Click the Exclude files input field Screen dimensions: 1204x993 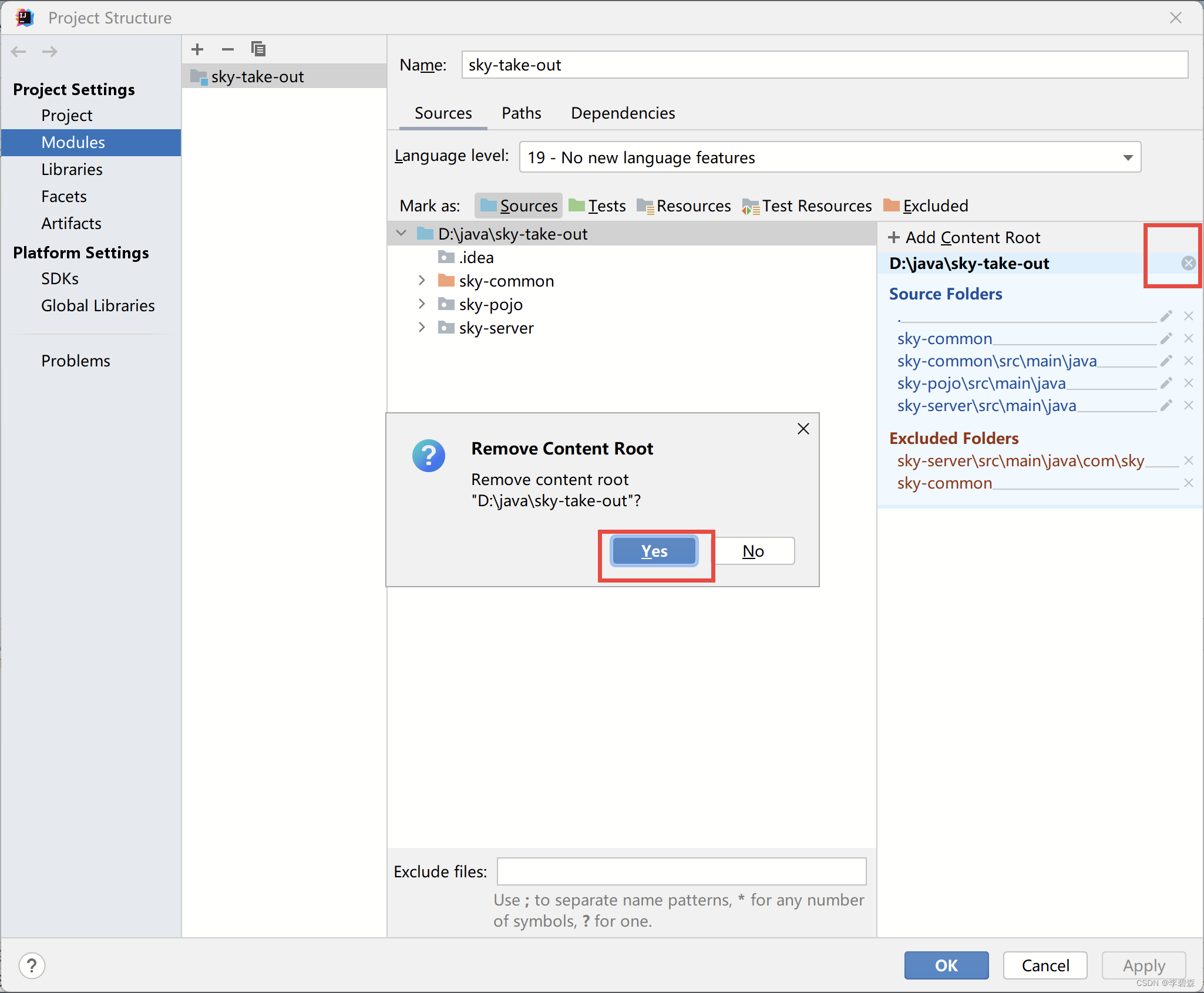coord(681,871)
